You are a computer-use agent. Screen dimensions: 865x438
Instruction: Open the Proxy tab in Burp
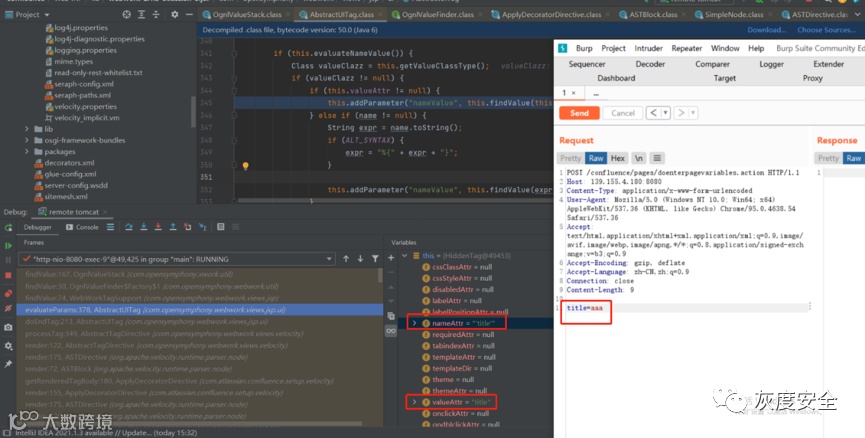click(x=812, y=78)
